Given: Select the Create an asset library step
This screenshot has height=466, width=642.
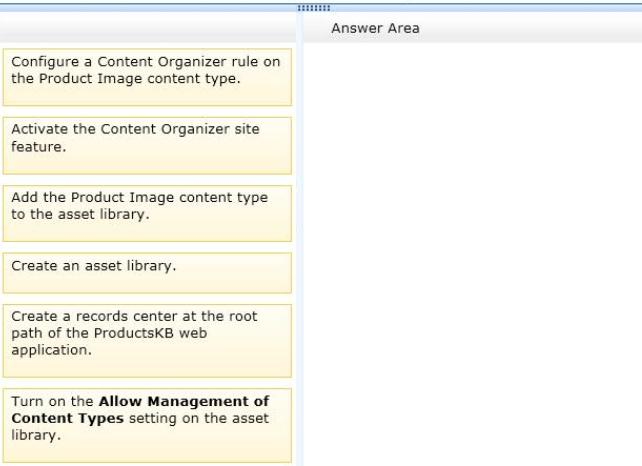Looking at the screenshot, I should tap(147, 272).
